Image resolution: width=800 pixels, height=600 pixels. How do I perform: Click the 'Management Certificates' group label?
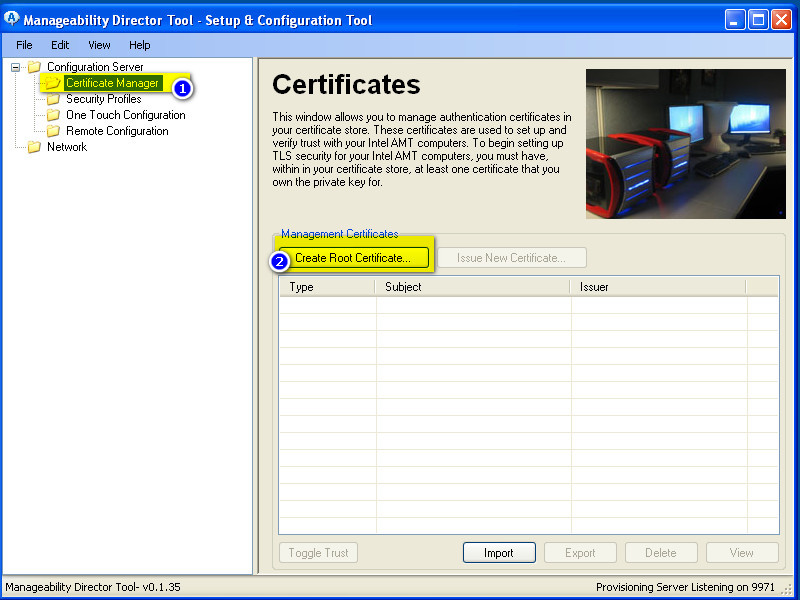[x=340, y=234]
